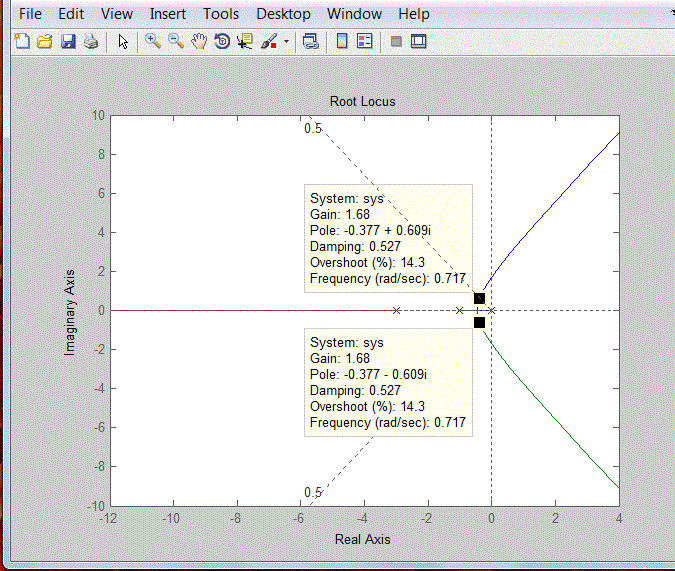Open a file with the folder icon
This screenshot has height=571, width=675.
pyautogui.click(x=45, y=41)
